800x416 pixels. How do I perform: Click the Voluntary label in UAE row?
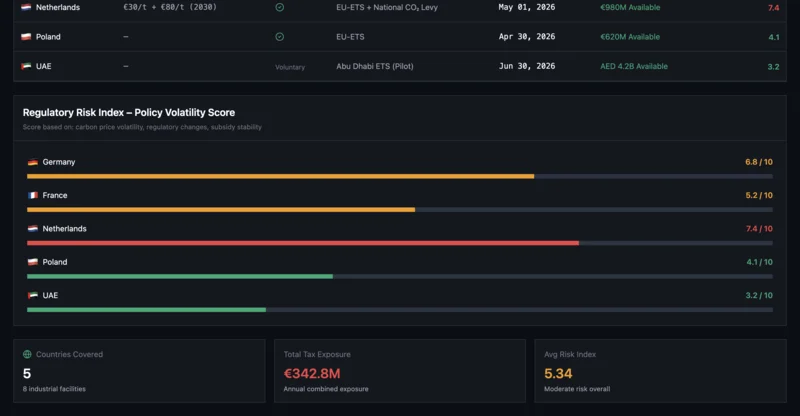click(x=289, y=67)
